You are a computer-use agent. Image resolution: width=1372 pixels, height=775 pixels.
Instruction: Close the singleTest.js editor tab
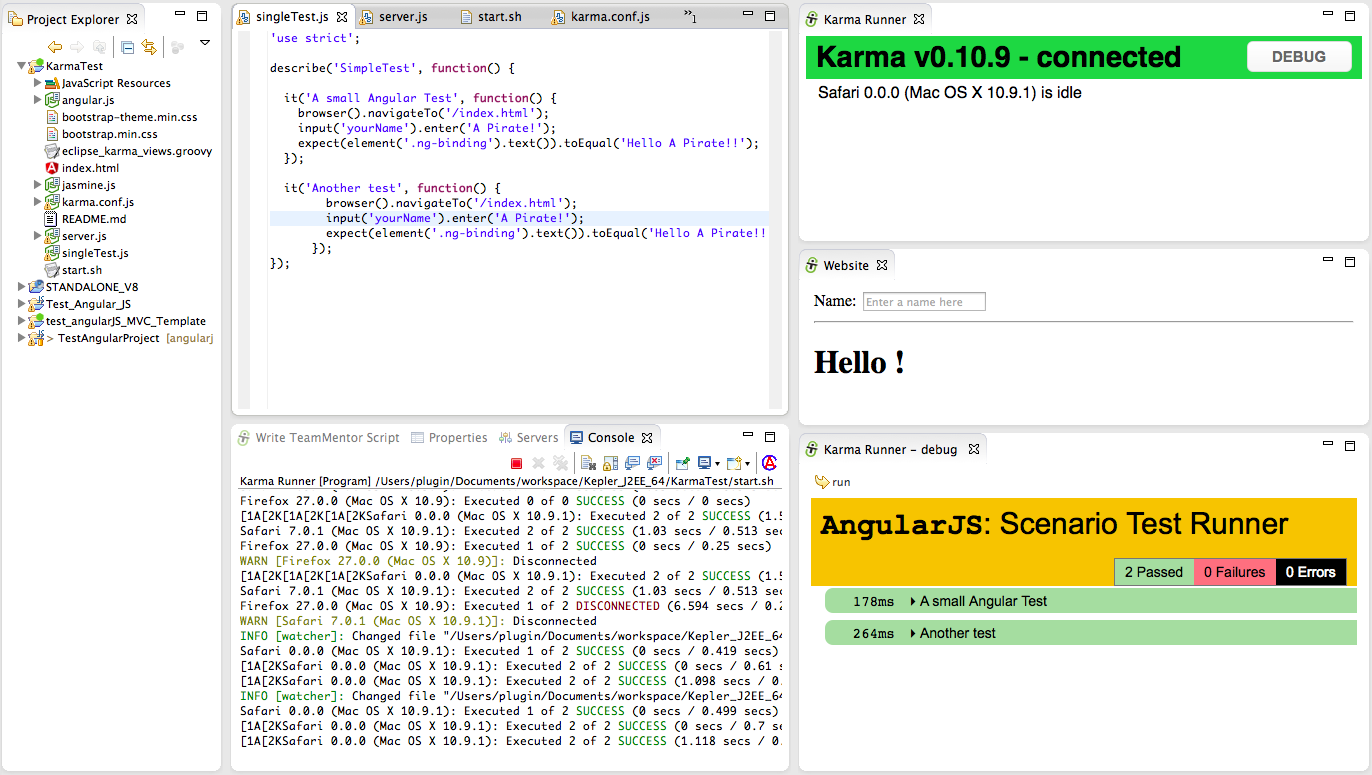(x=342, y=17)
